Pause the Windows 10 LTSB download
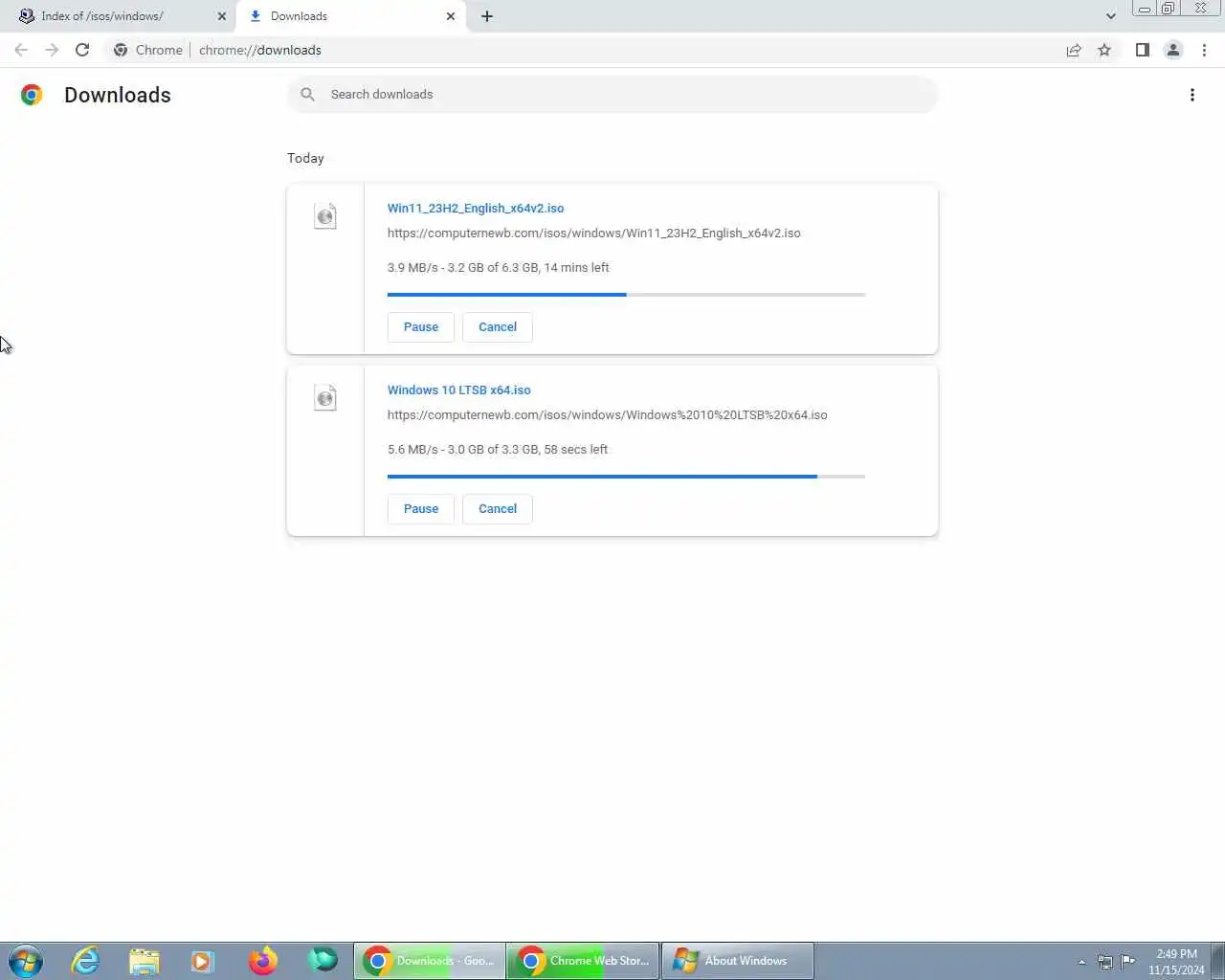 tap(421, 509)
